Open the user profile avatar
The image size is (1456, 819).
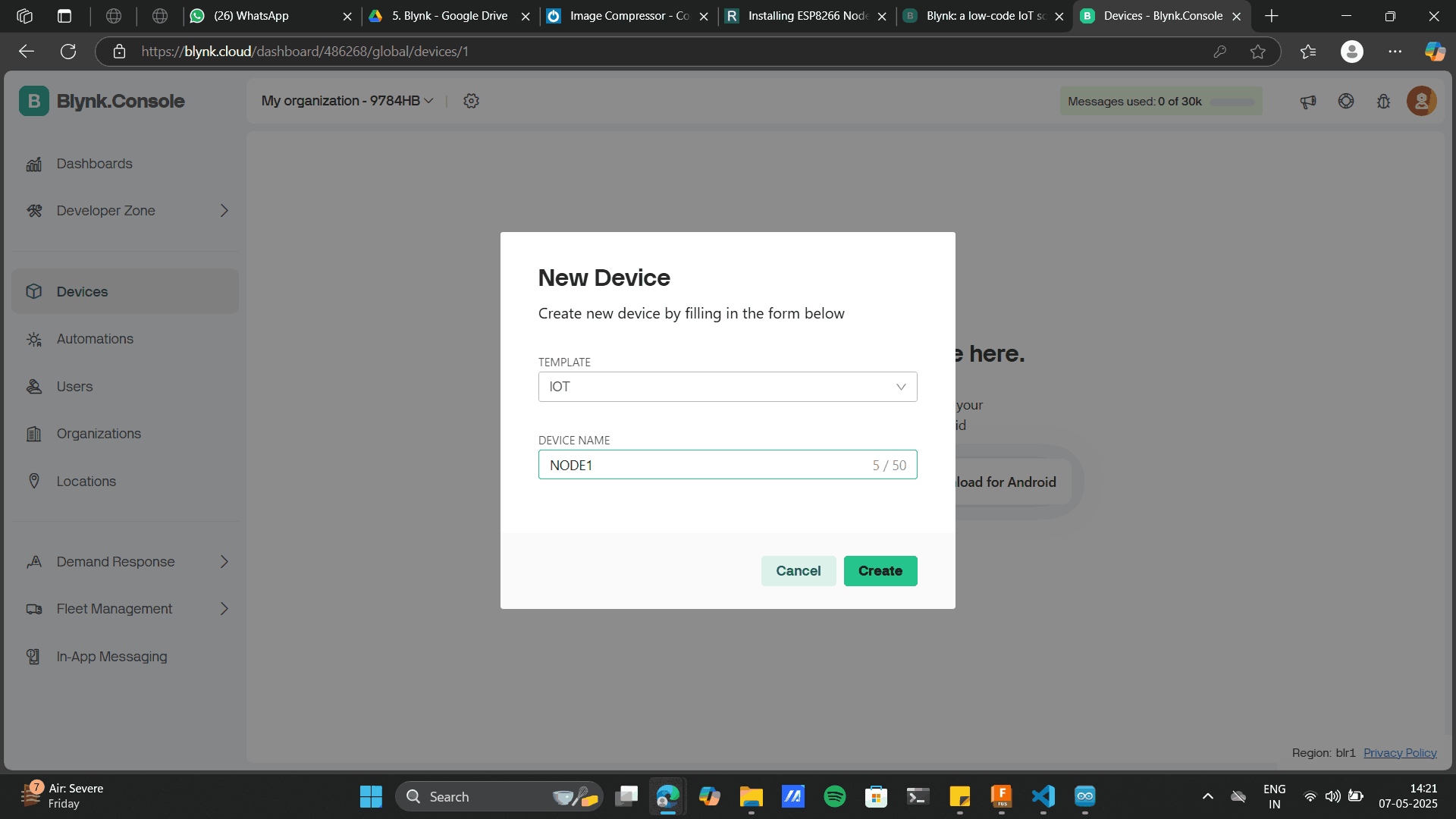[1422, 101]
